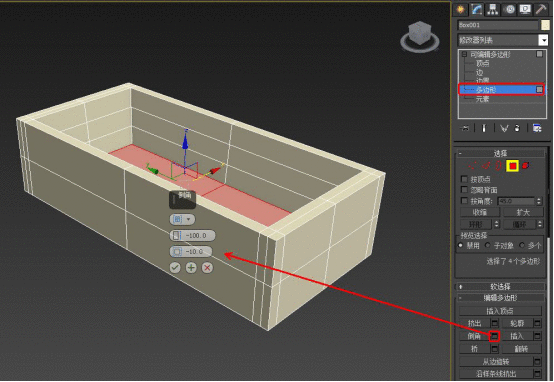Click the 倒角 bevel button
554x382 pixels.
coord(475,336)
